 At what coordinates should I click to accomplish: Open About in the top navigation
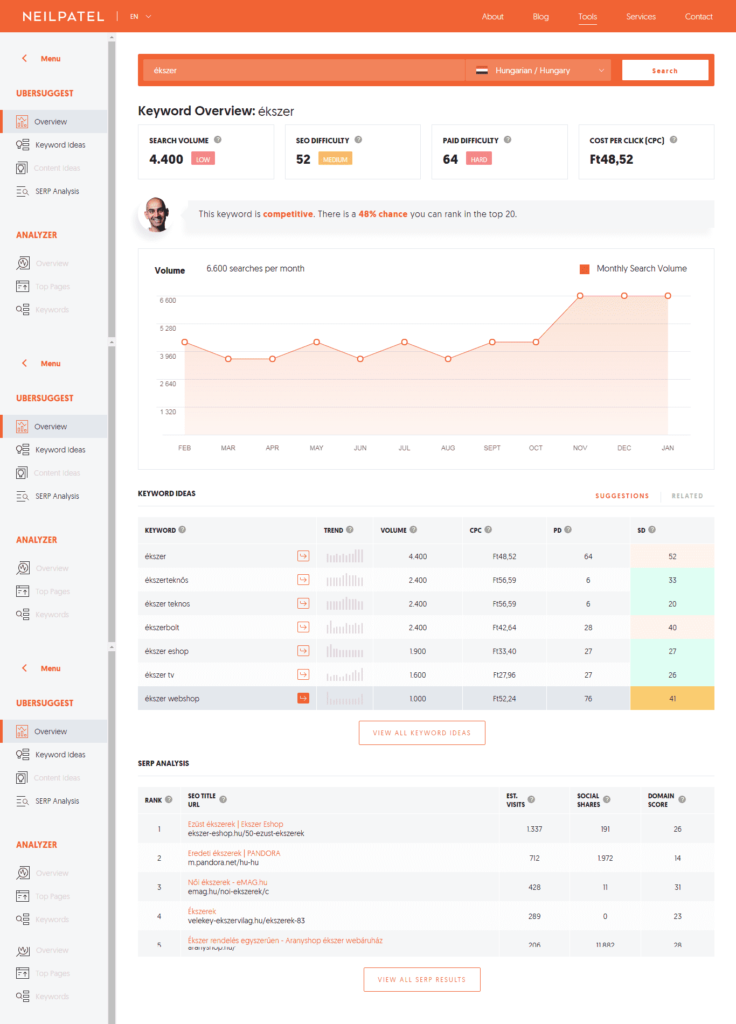tap(492, 16)
